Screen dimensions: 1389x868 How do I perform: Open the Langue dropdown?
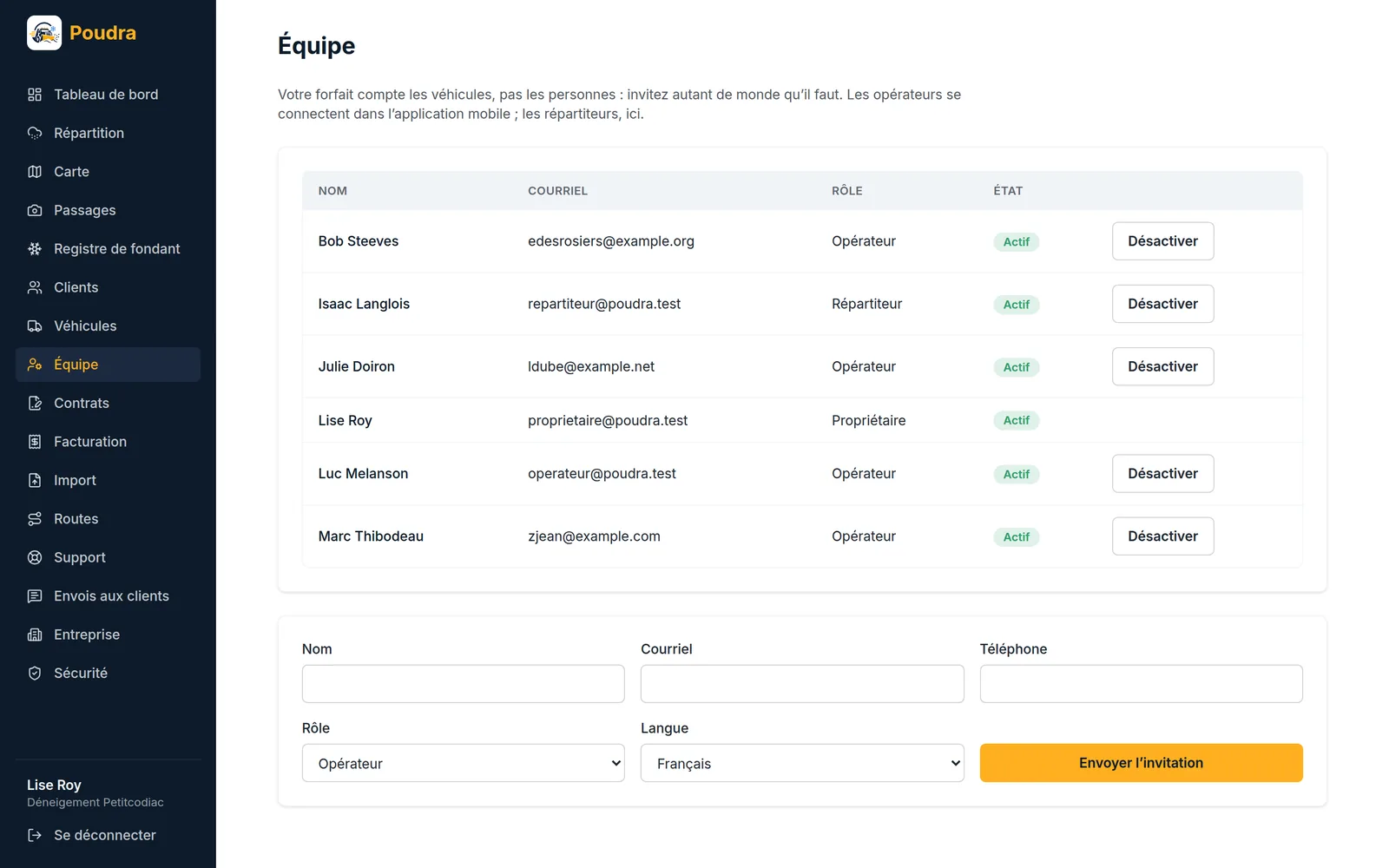point(802,763)
